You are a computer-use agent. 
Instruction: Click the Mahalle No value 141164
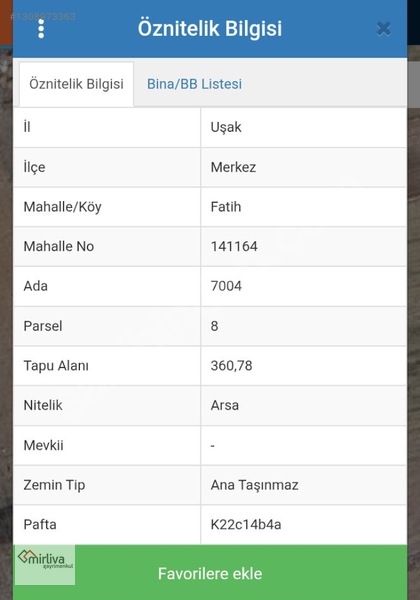tap(234, 246)
